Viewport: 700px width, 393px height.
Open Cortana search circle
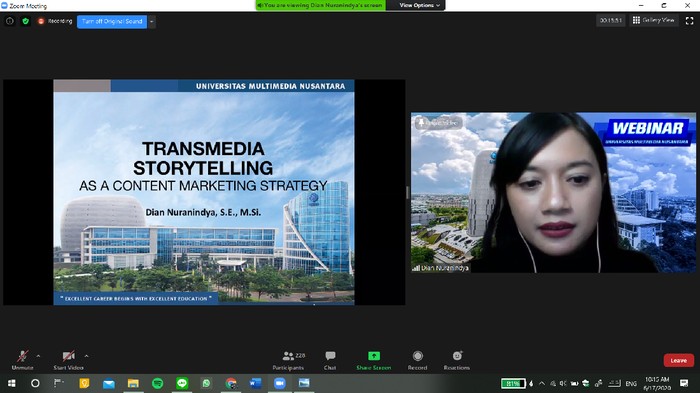point(35,383)
